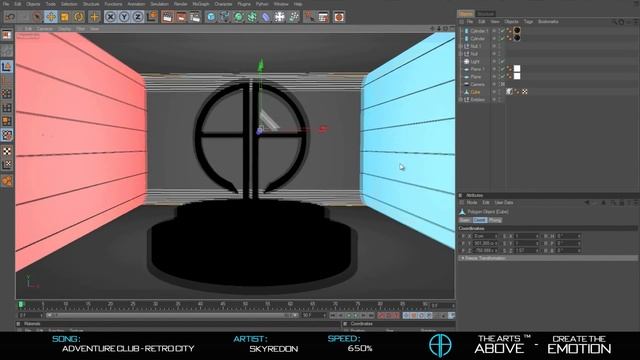The image size is (640, 360).
Task: Click the Undo arrow icon in the top toolbar
Action: point(10,17)
